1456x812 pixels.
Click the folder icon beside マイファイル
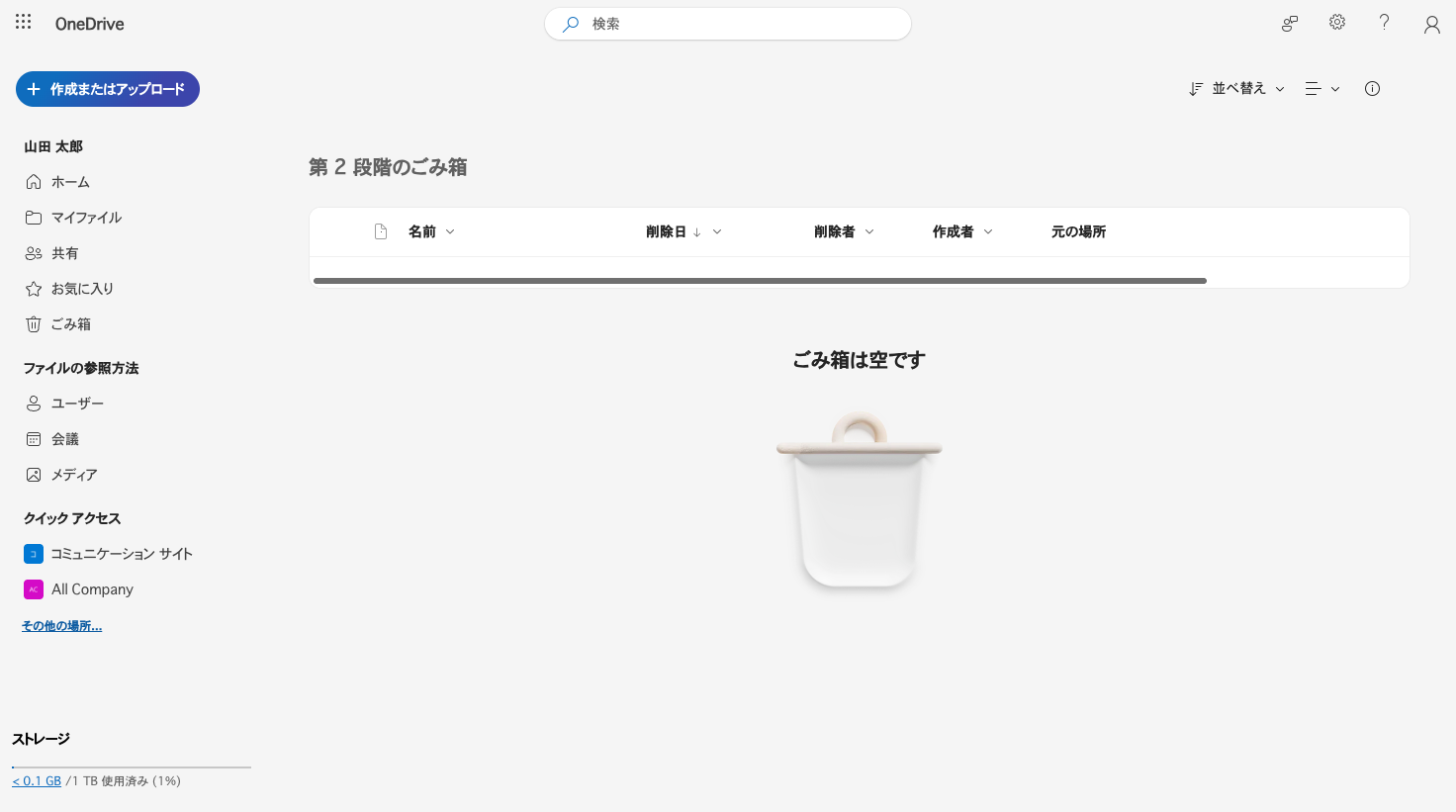[34, 218]
